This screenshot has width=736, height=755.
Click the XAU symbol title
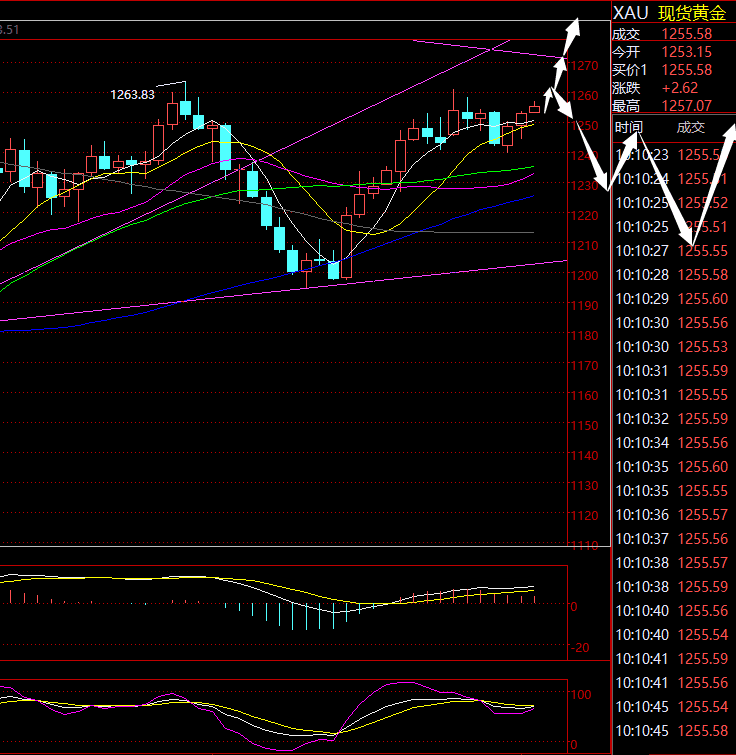[630, 13]
